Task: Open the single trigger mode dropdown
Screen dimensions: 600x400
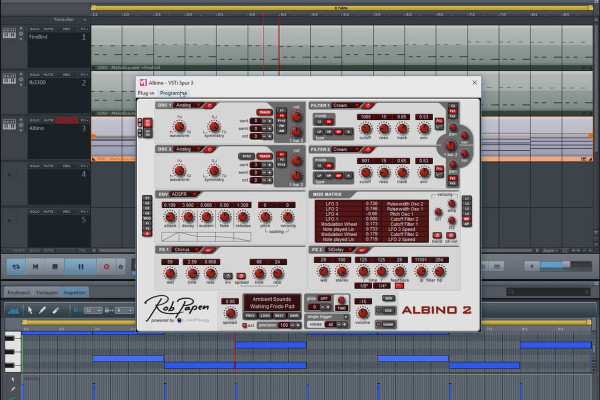Action: point(327,317)
